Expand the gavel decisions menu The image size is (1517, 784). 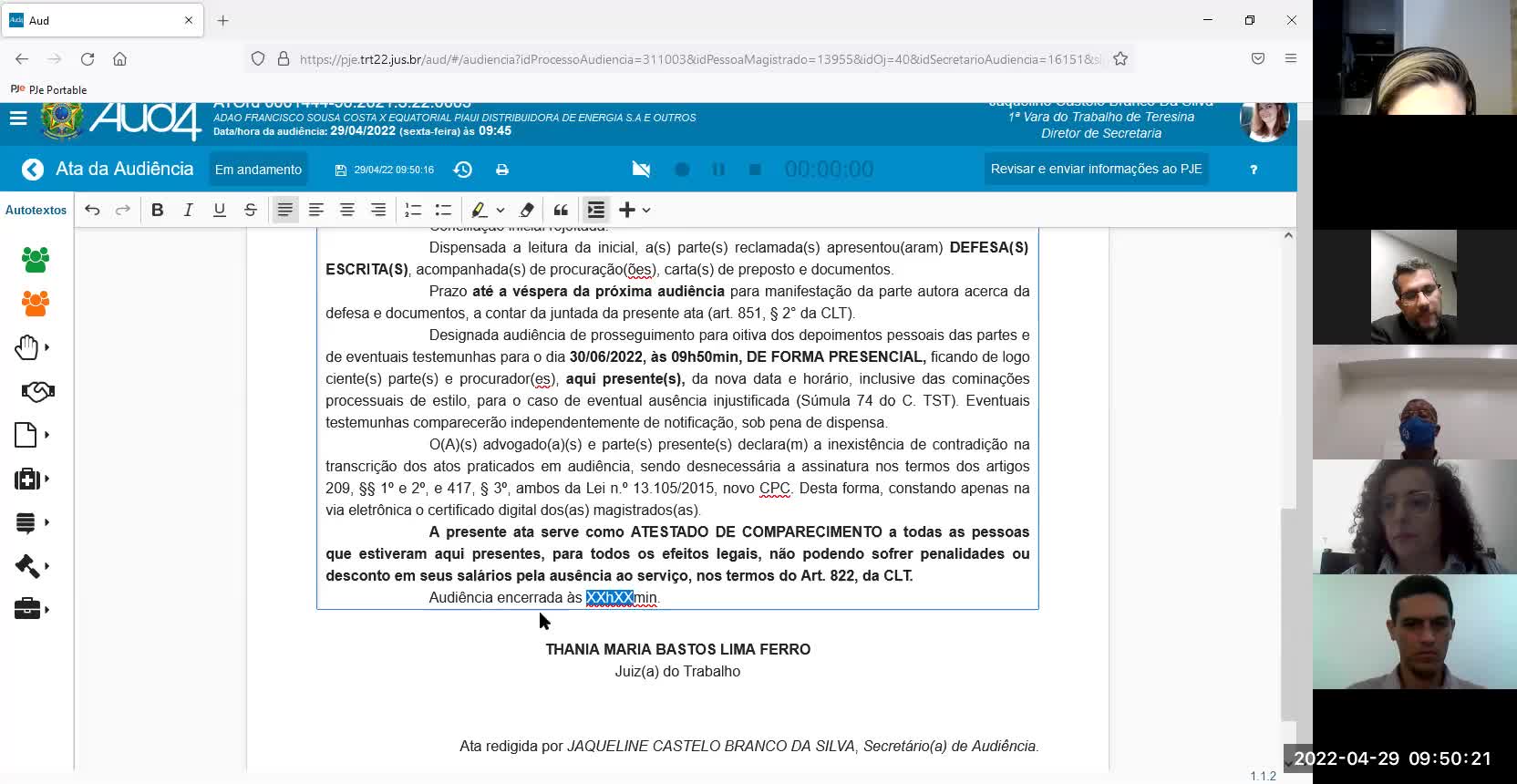(x=32, y=566)
